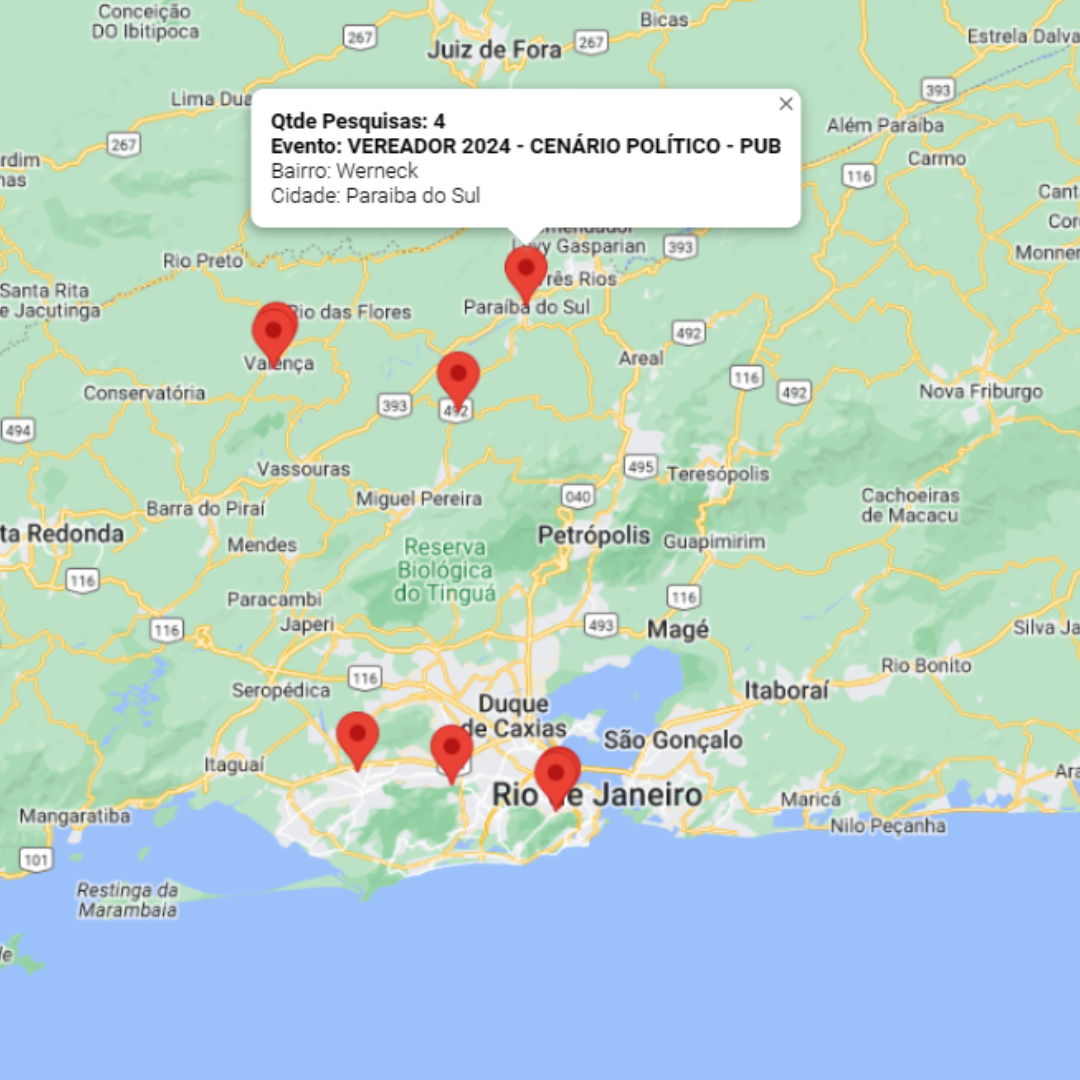Select the red pin below Duque de Caxias

coord(451,750)
